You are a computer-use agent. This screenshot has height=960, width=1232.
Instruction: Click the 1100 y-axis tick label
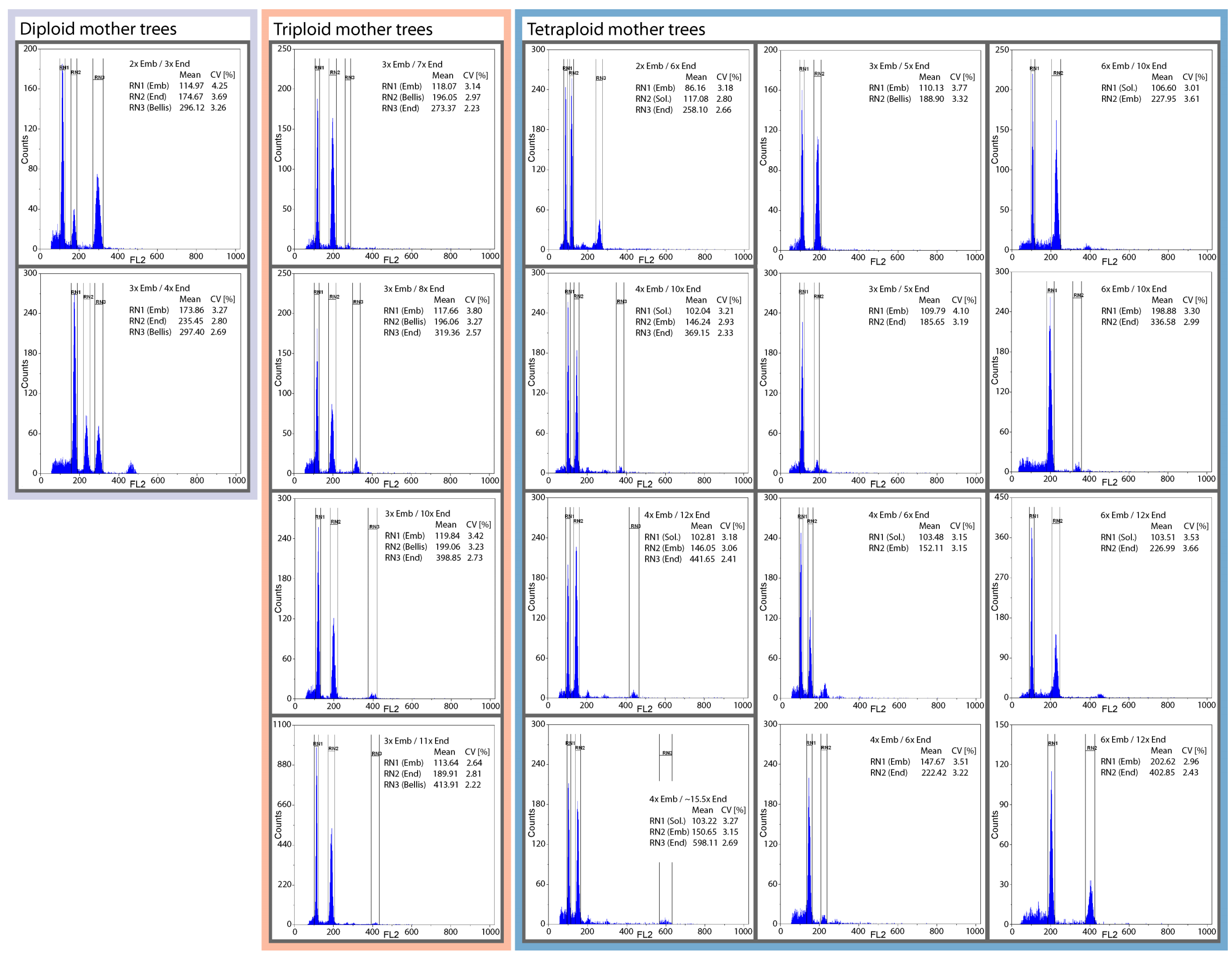point(282,725)
